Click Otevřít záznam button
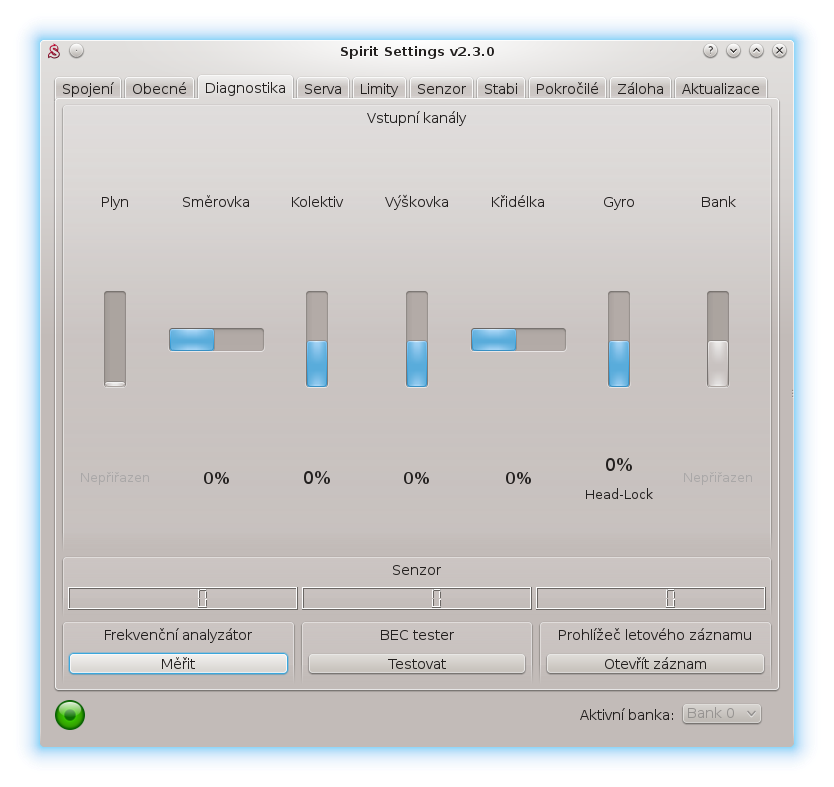 click(x=655, y=663)
